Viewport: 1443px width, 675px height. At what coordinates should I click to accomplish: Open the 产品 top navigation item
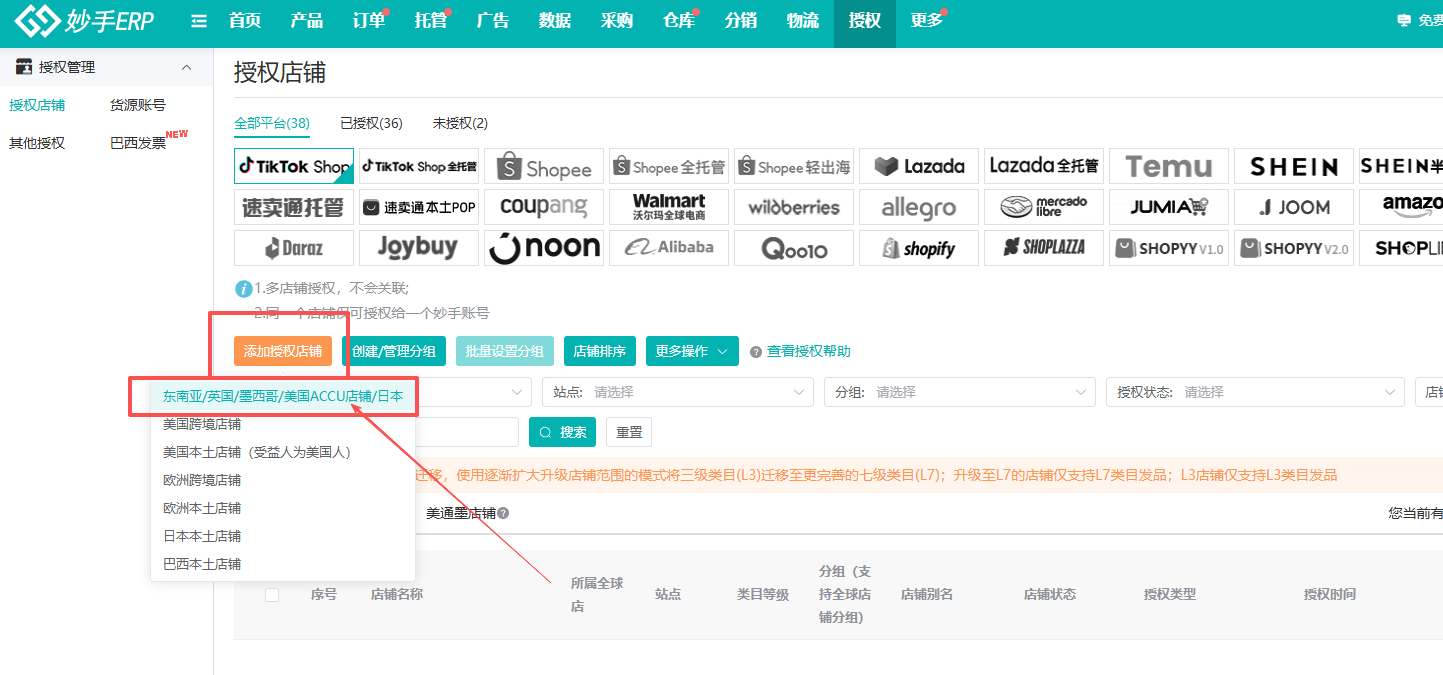(x=306, y=21)
